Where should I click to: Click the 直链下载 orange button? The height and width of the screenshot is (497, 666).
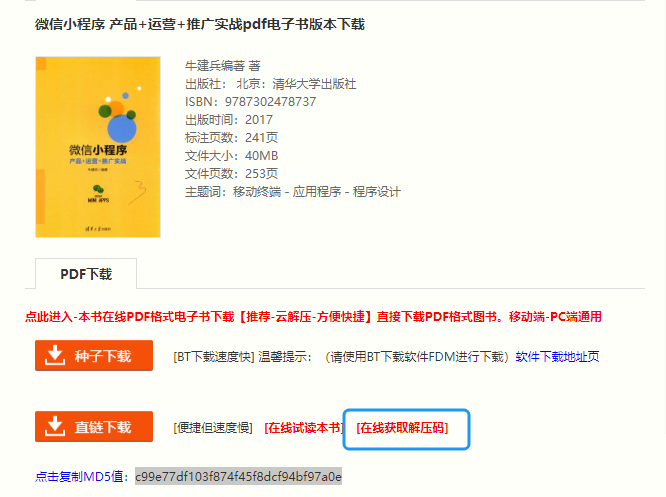point(94,426)
